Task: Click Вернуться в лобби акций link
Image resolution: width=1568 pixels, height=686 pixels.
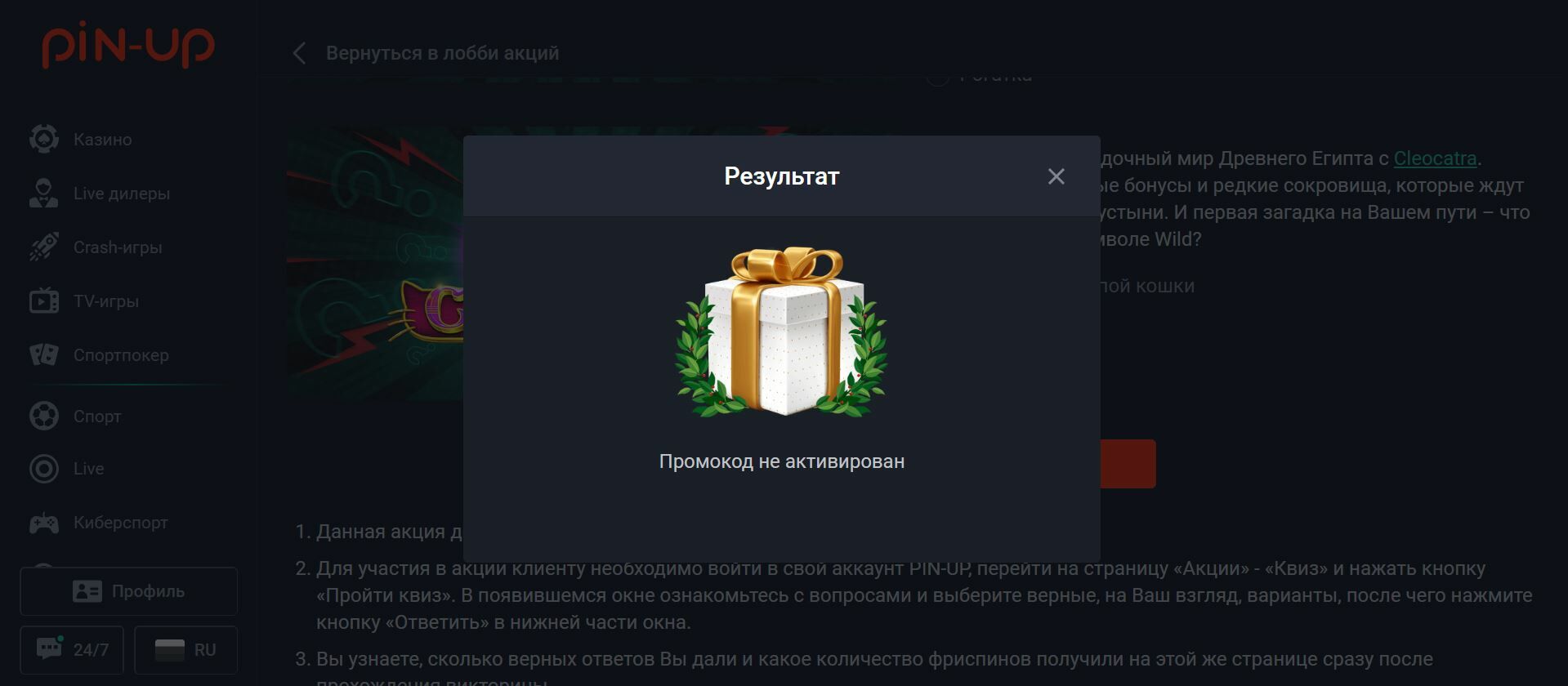Action: point(442,53)
